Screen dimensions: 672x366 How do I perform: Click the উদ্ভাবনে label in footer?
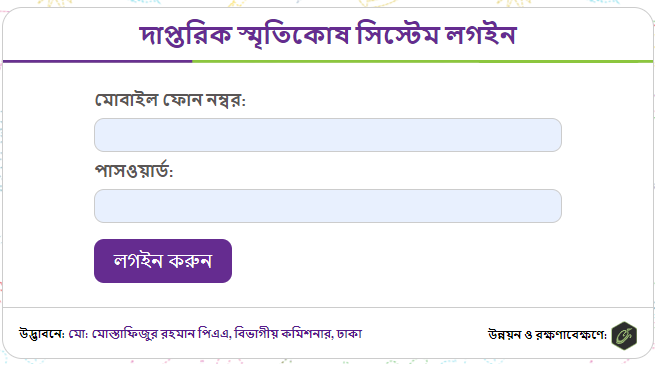pos(42,334)
